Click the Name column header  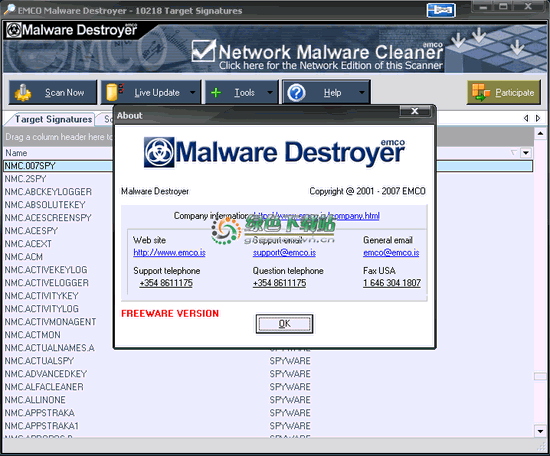[58, 153]
